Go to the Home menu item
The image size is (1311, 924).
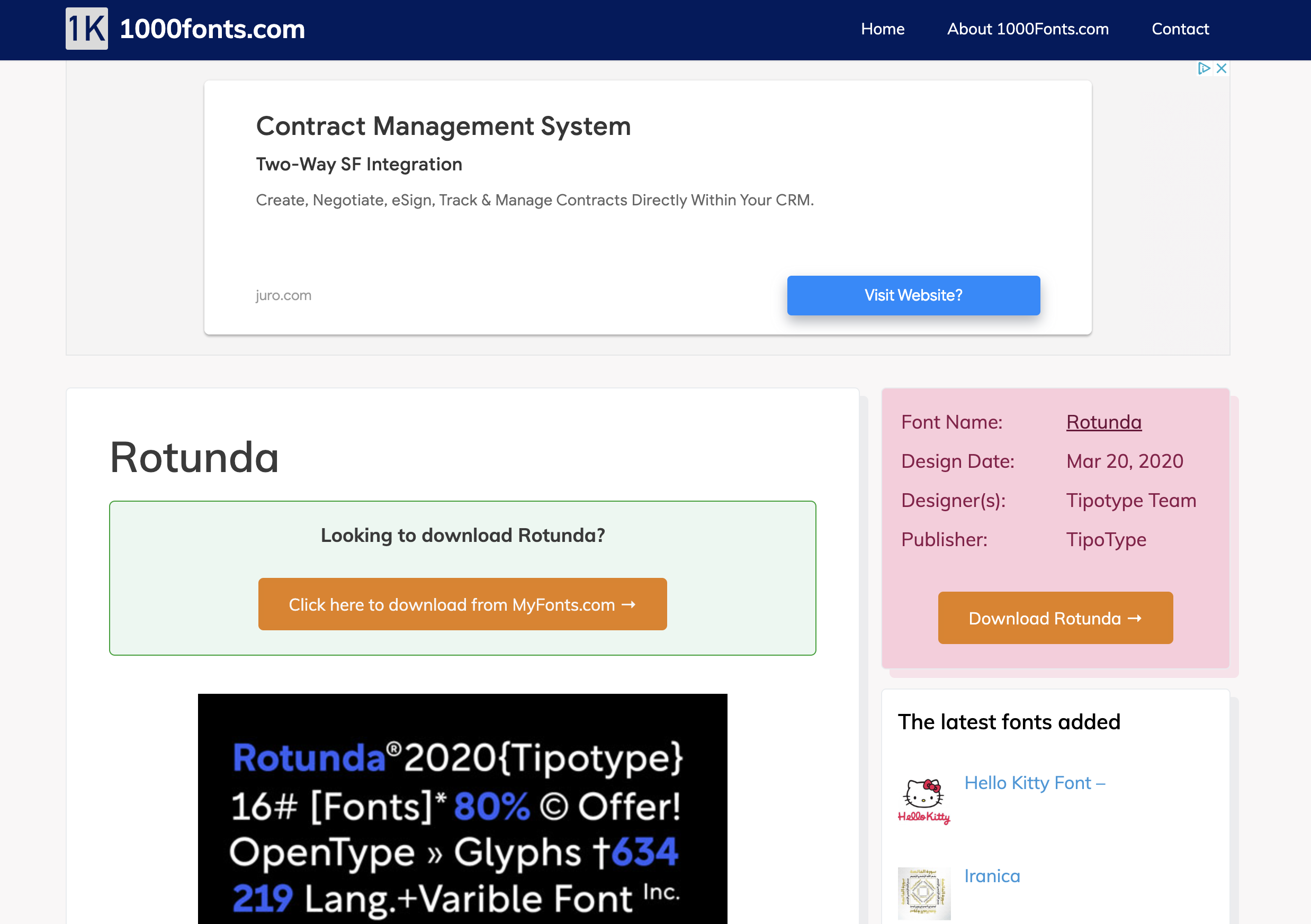click(883, 29)
